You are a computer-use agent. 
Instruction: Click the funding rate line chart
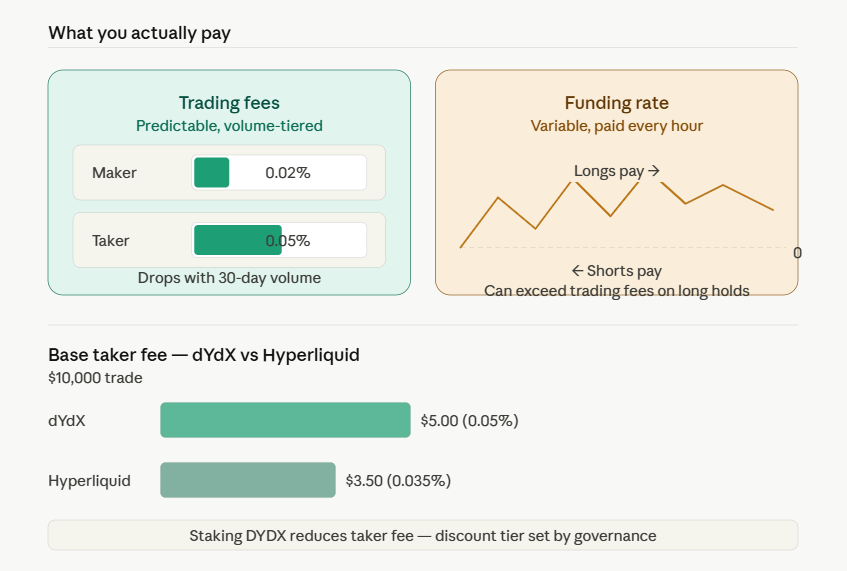[x=616, y=214]
